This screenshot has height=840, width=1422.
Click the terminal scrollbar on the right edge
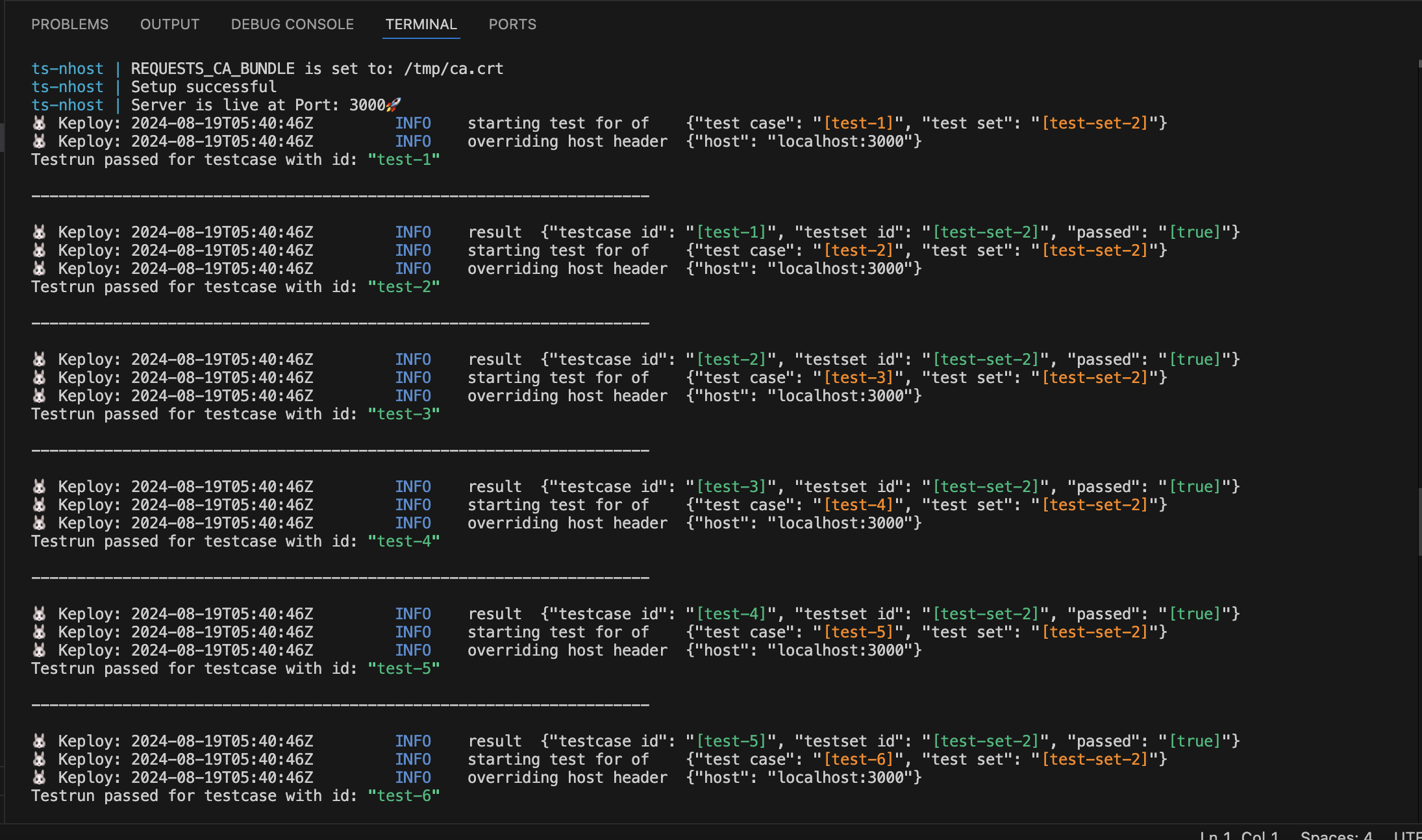click(x=1419, y=523)
